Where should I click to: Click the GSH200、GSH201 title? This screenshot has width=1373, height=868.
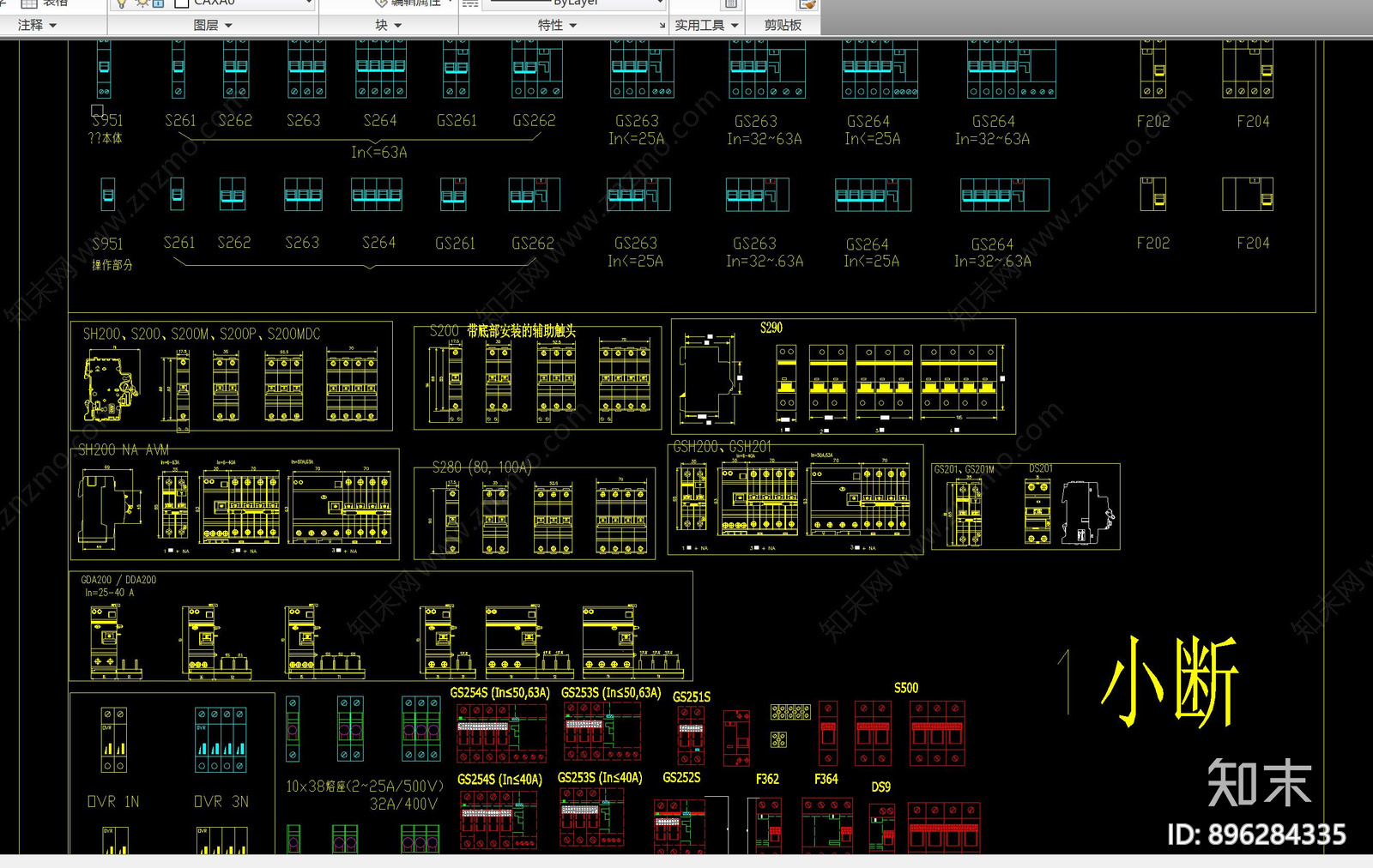pos(722,447)
